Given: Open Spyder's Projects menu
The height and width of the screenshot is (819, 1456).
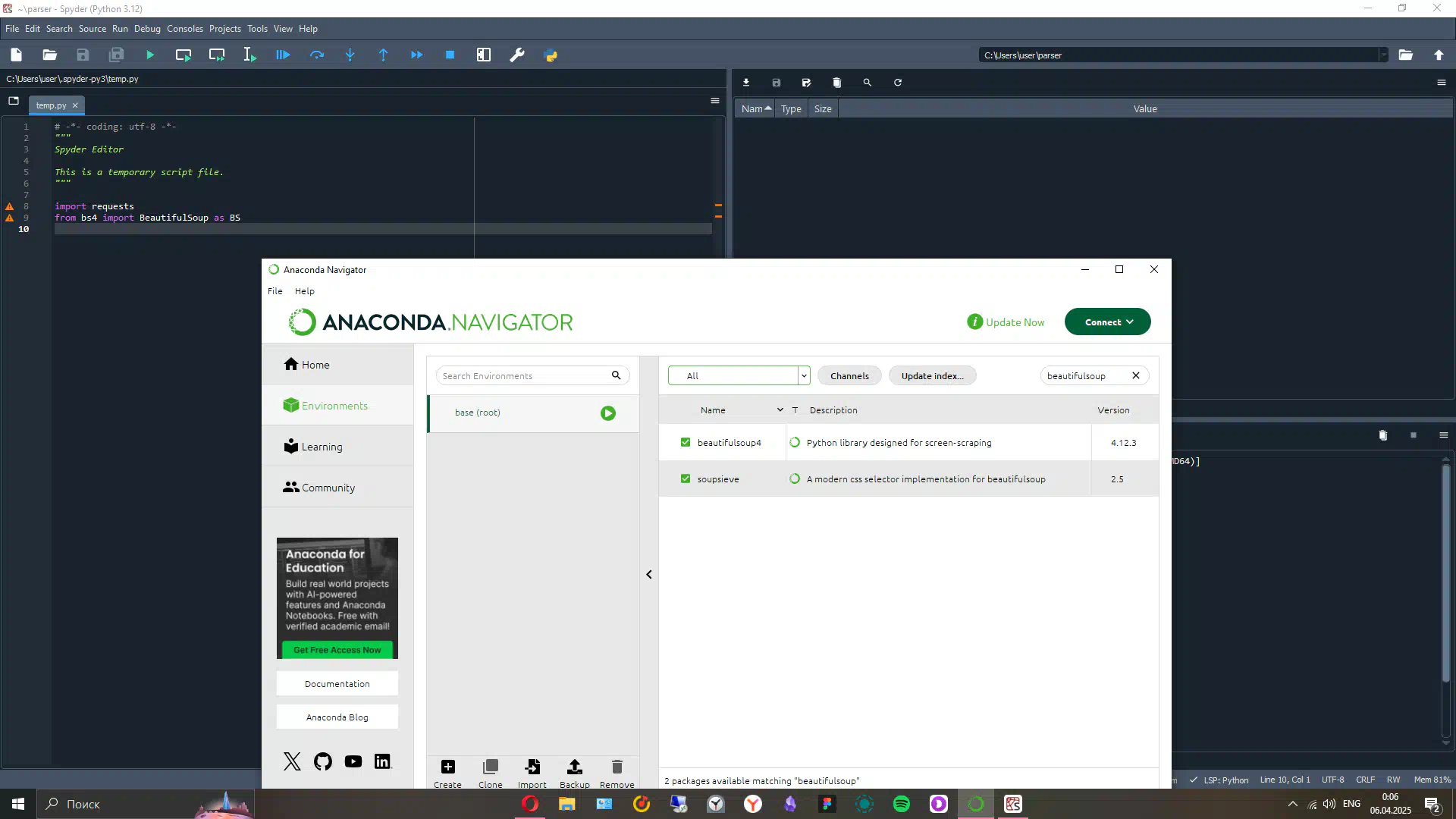Looking at the screenshot, I should [x=225, y=29].
